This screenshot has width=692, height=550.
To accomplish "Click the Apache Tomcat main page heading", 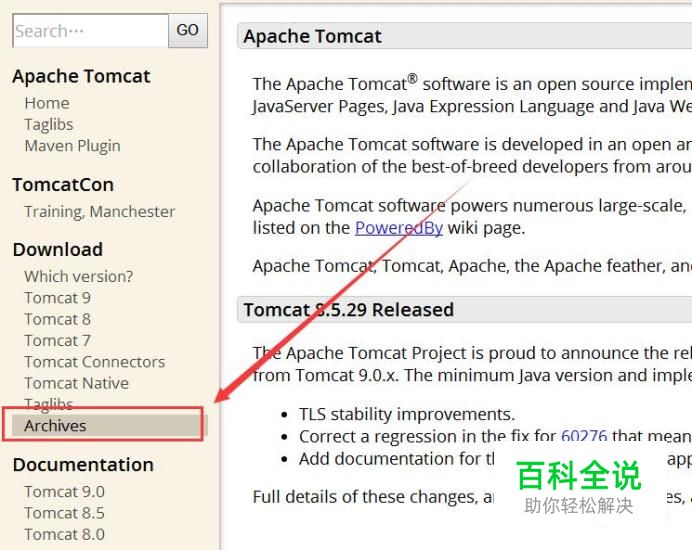I will tap(312, 36).
